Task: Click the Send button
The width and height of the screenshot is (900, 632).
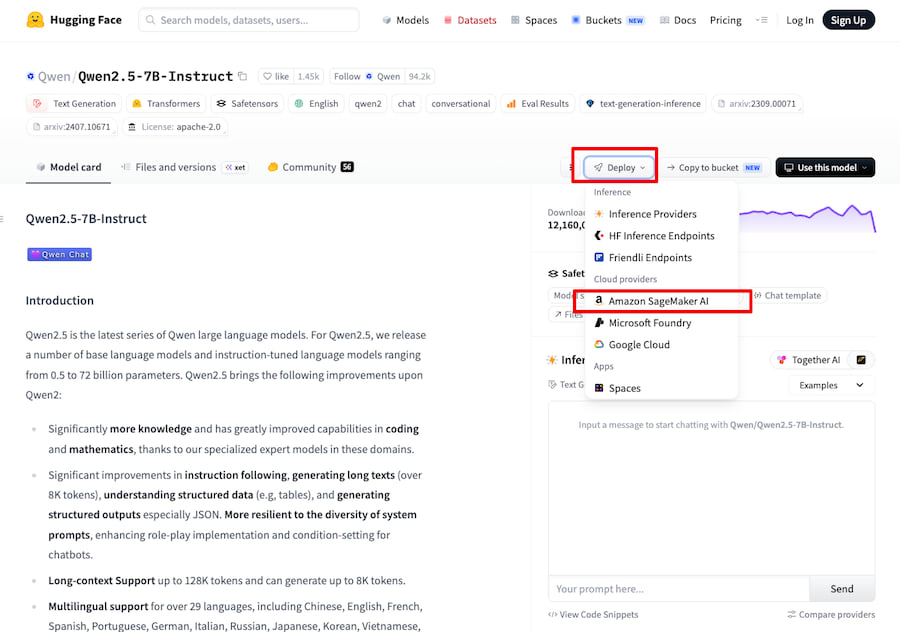Action: (x=841, y=588)
